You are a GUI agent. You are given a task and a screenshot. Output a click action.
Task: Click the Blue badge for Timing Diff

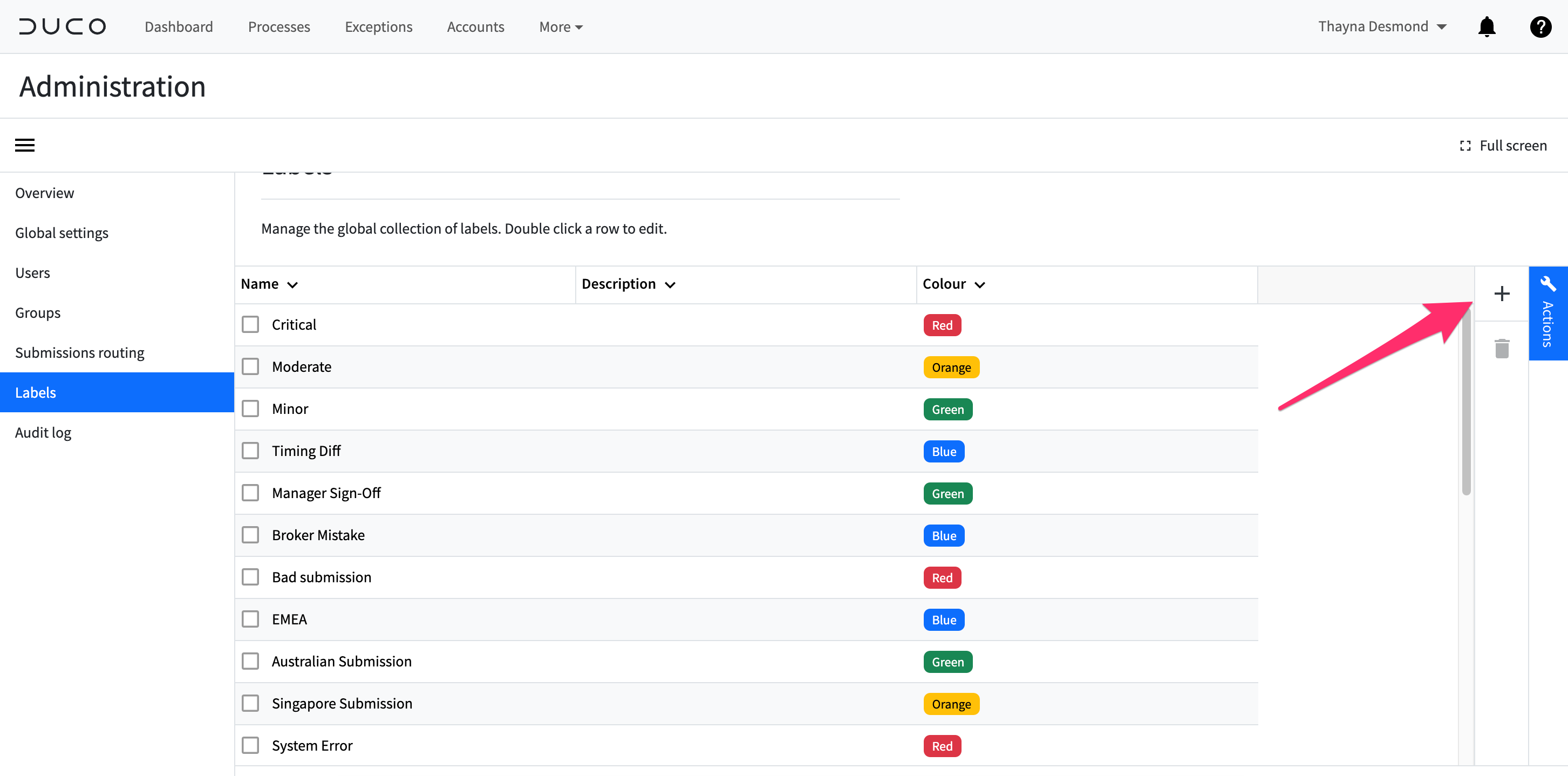(x=944, y=452)
